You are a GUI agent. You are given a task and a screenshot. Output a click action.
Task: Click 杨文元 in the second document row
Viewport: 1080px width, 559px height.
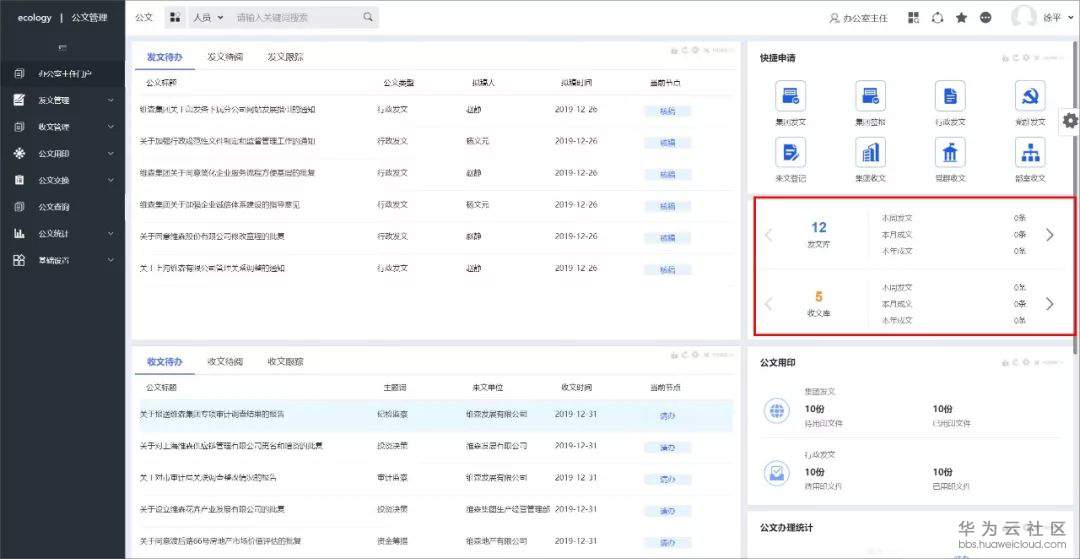pos(477,141)
